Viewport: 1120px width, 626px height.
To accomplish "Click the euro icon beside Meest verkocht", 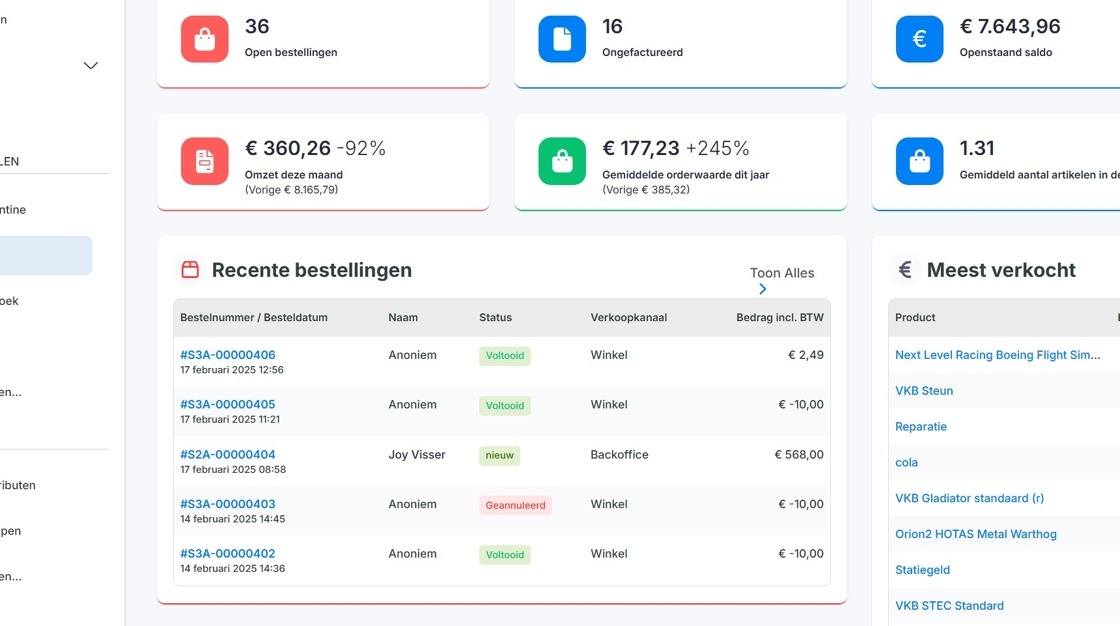I will click(x=905, y=269).
